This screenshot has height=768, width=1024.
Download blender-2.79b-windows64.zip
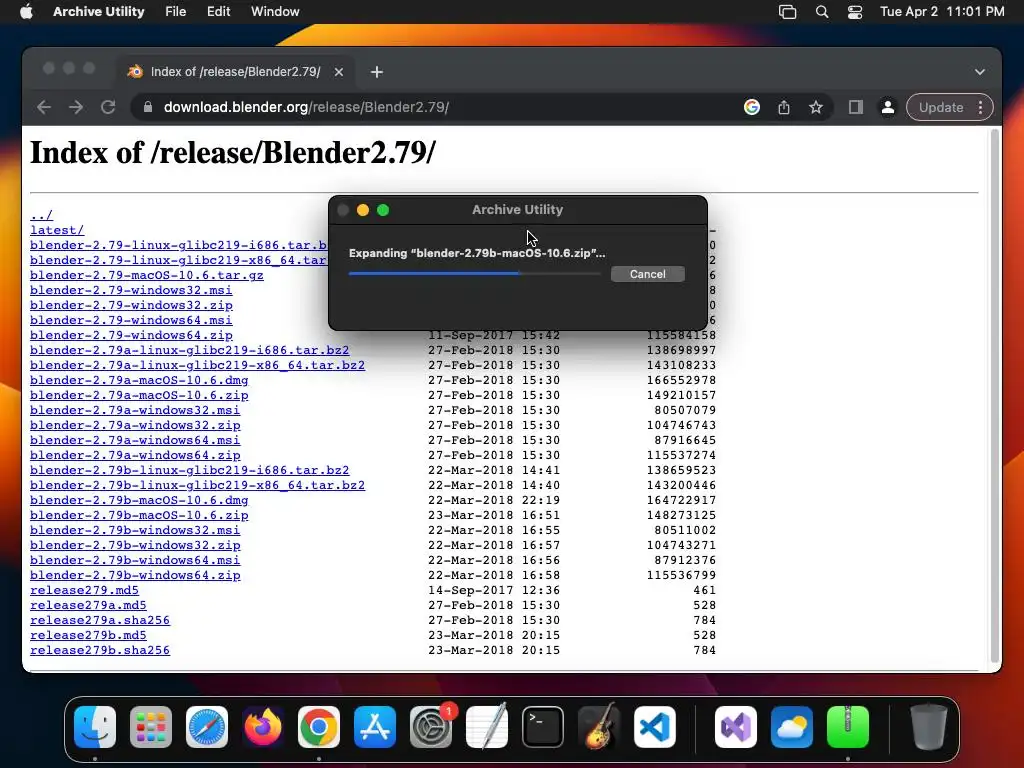135,575
